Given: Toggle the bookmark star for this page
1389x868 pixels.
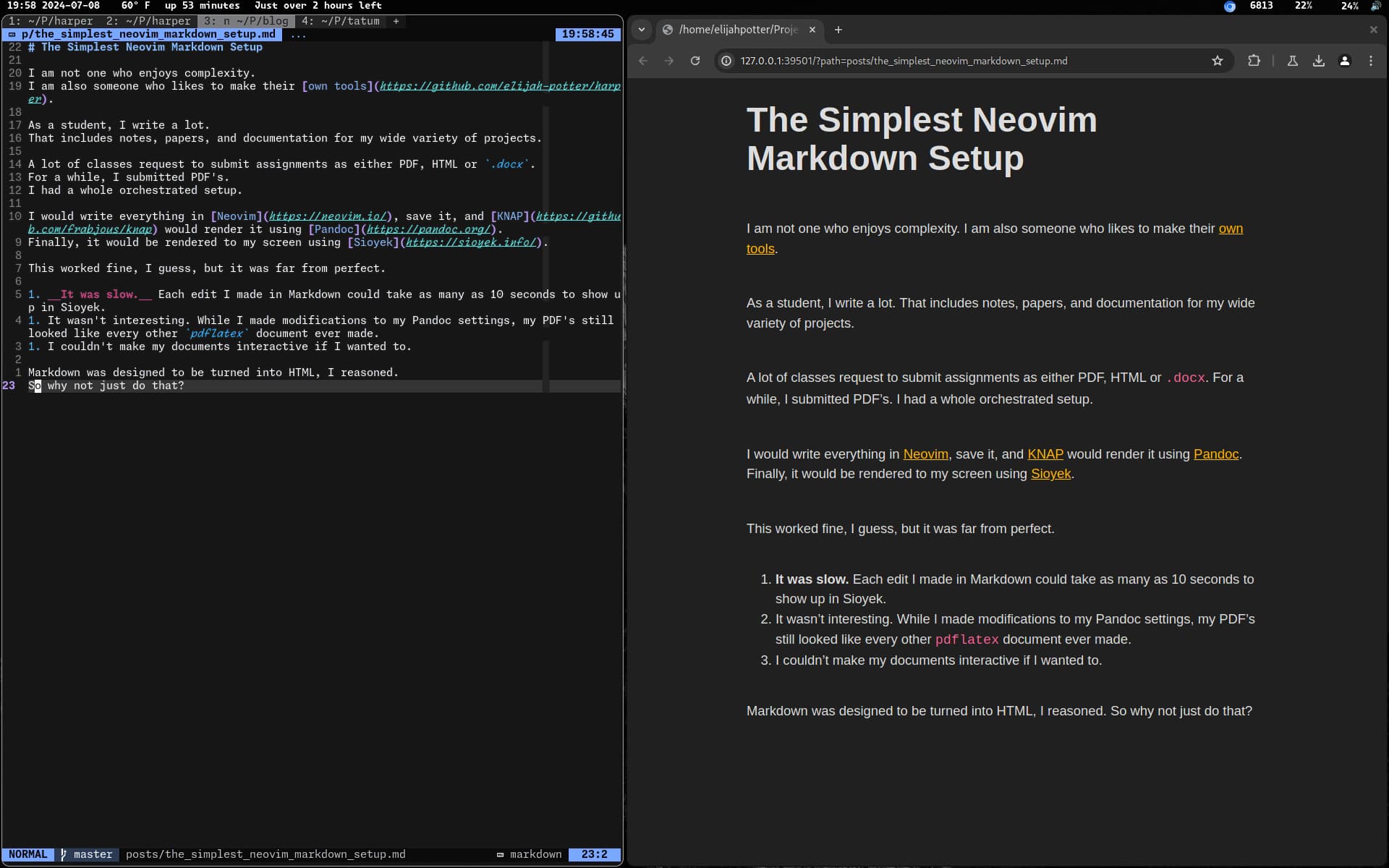Looking at the screenshot, I should click(1218, 61).
